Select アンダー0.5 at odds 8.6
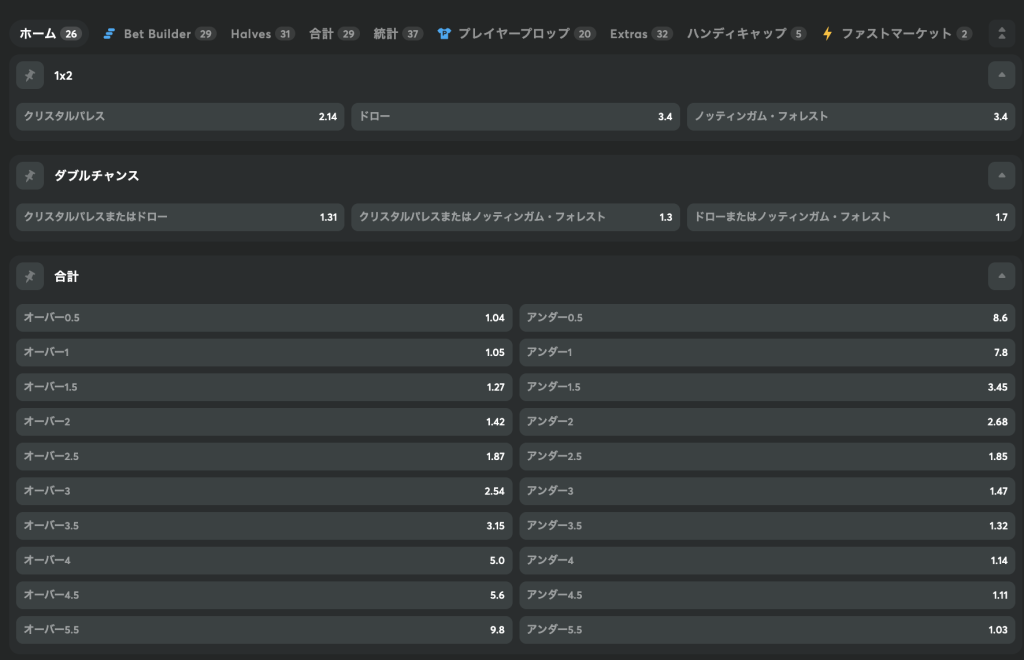Screen dimensions: 1024x660 [767, 318]
